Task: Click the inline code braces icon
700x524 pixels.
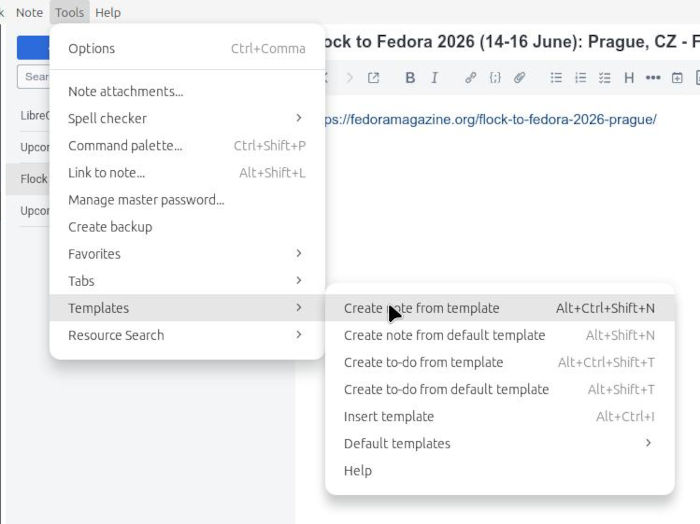Action: (495, 78)
